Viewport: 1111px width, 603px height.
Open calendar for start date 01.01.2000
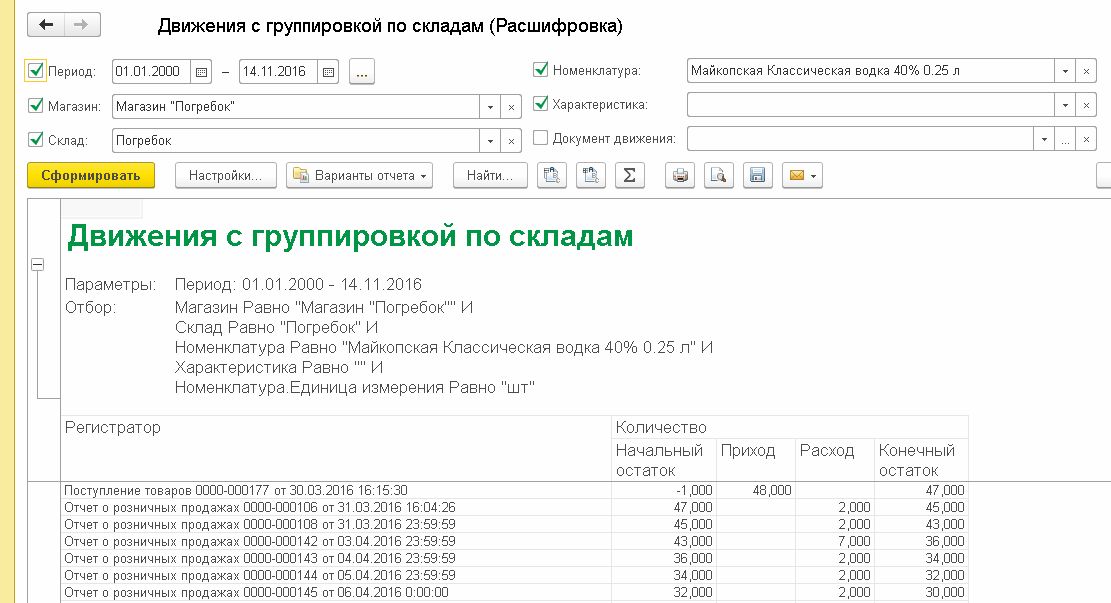201,72
